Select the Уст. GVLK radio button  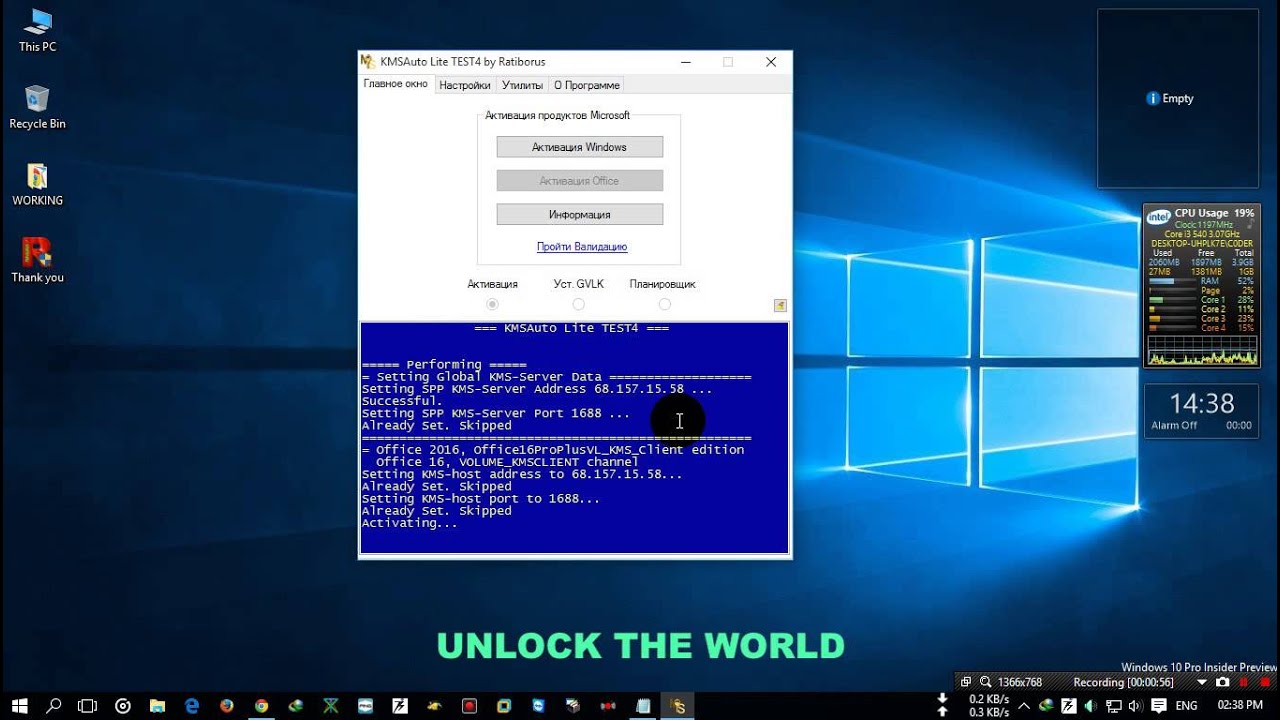pos(578,304)
